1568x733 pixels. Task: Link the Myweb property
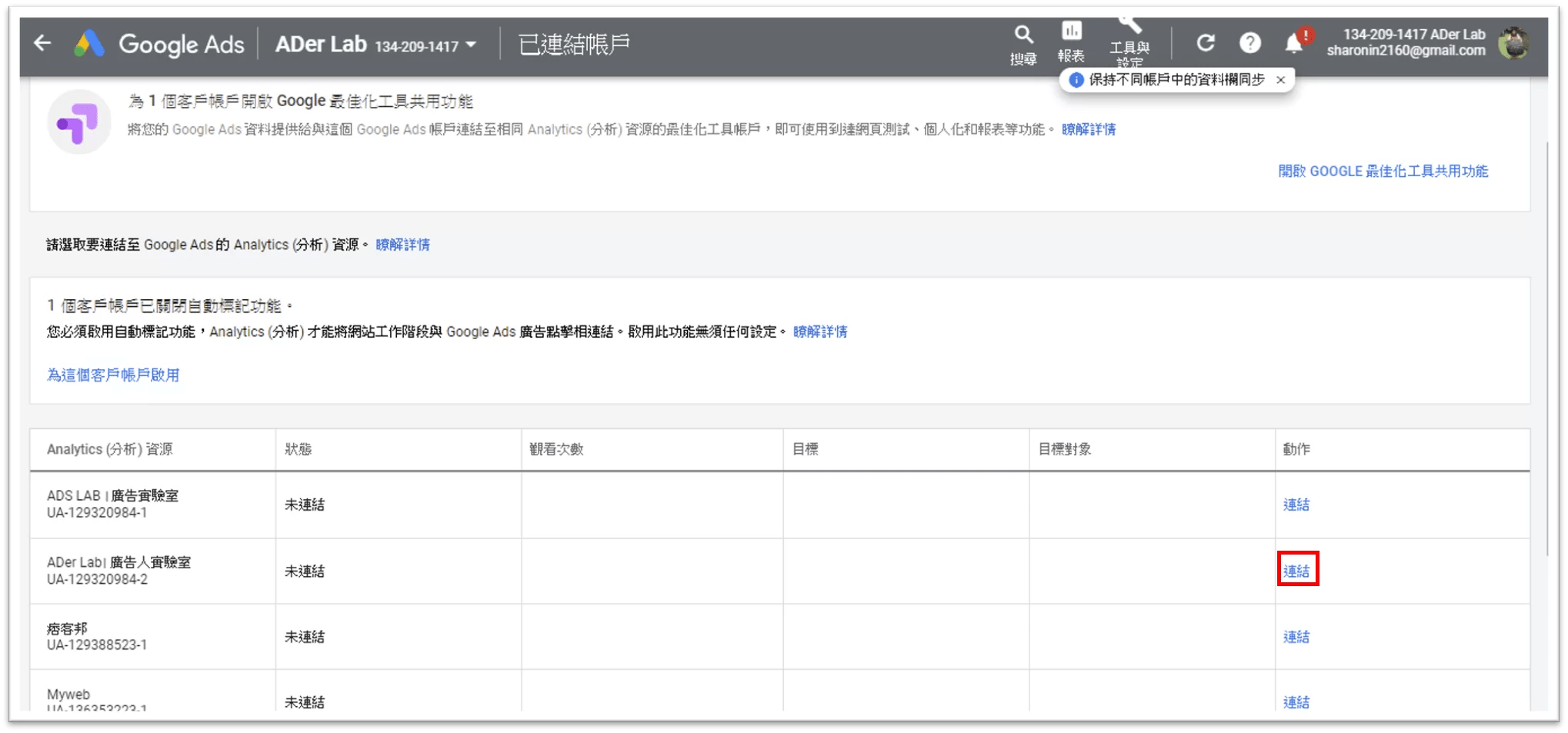pos(1296,701)
